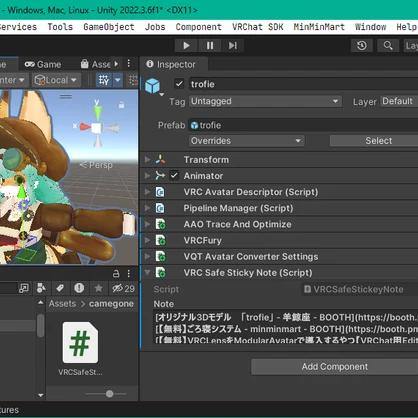Click the Transform component icon
The image size is (418, 418).
coord(160,159)
